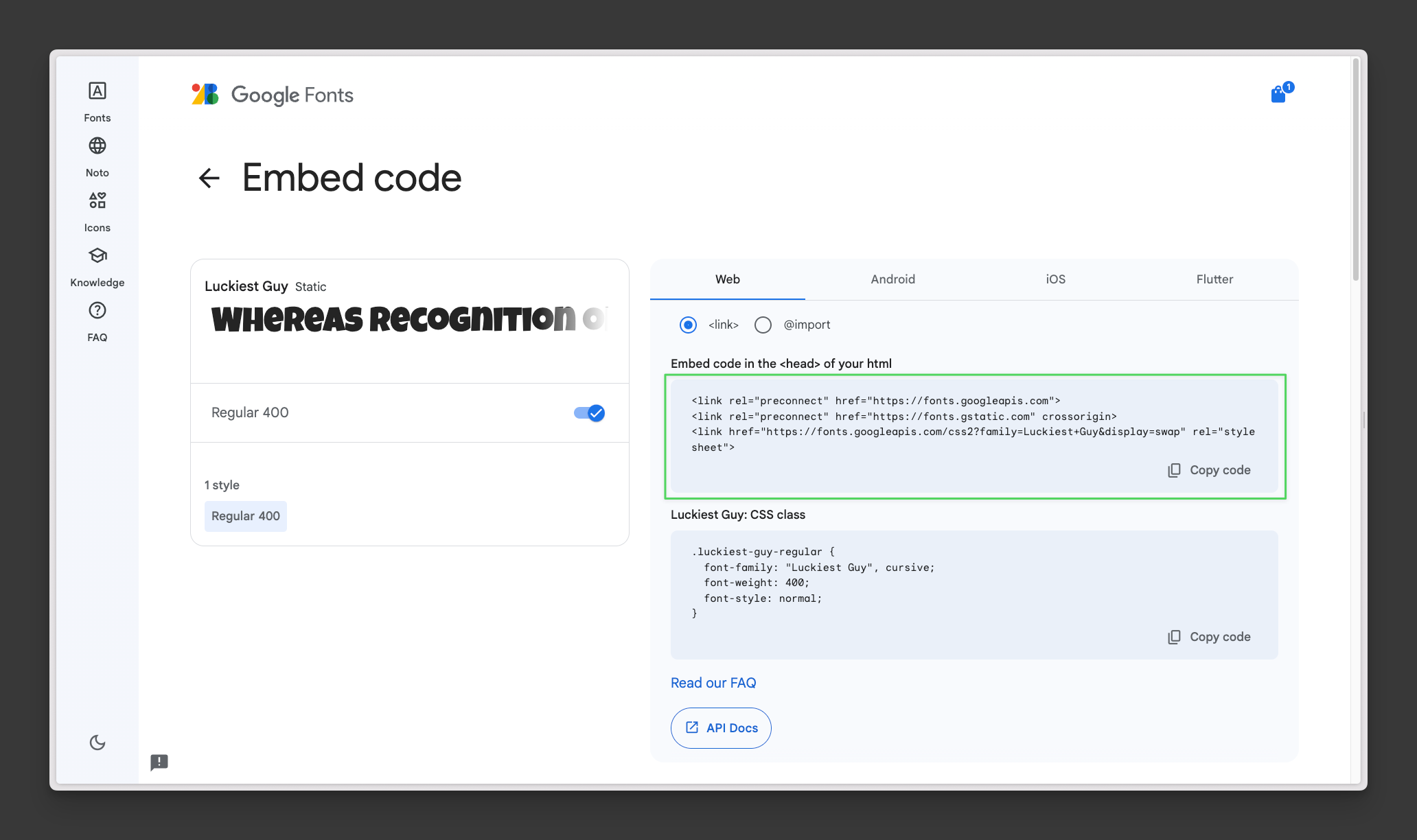This screenshot has width=1417, height=840.
Task: Switch to the Android tab
Action: (892, 279)
